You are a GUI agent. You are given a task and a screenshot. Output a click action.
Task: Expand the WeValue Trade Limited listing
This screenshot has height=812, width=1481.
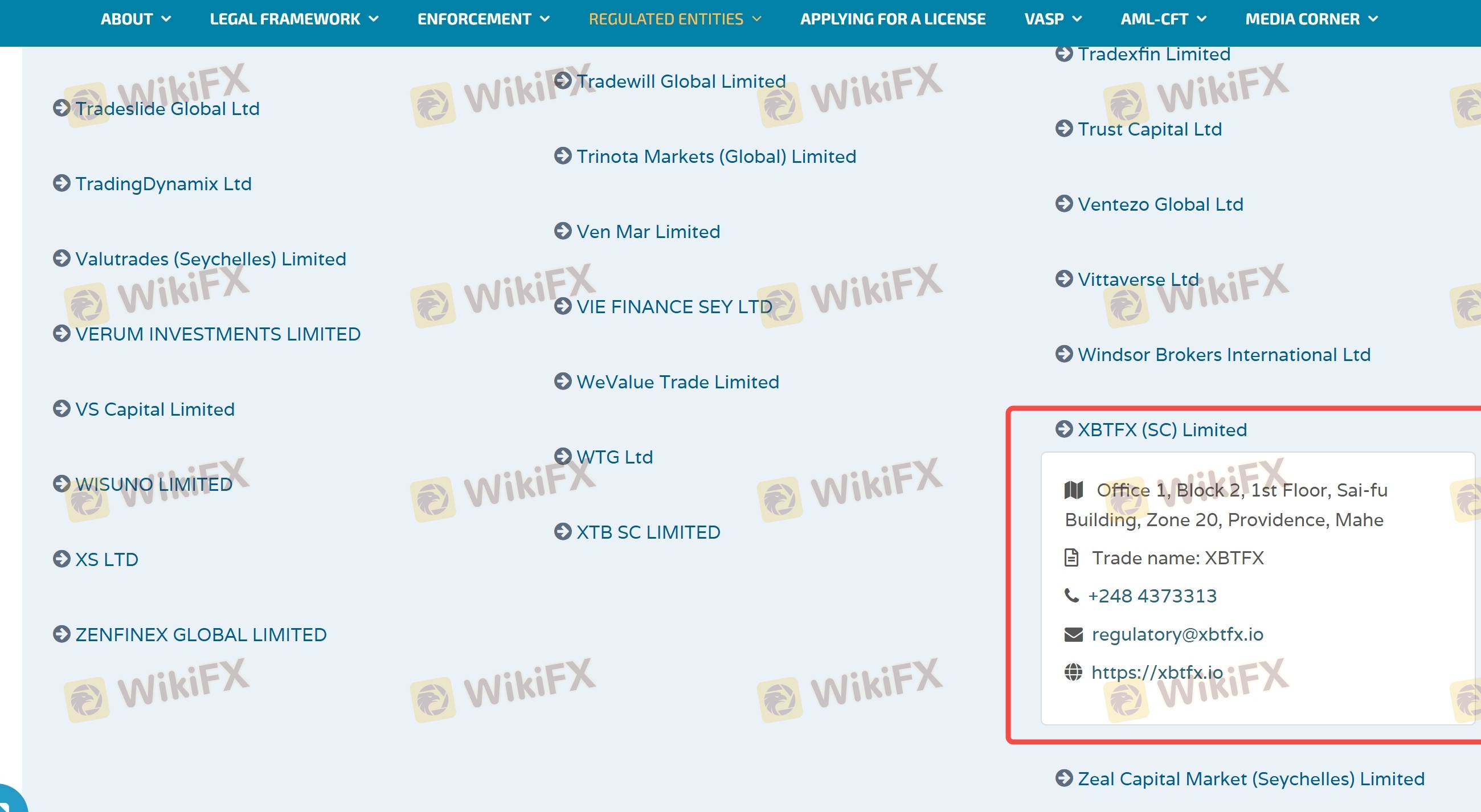[677, 382]
